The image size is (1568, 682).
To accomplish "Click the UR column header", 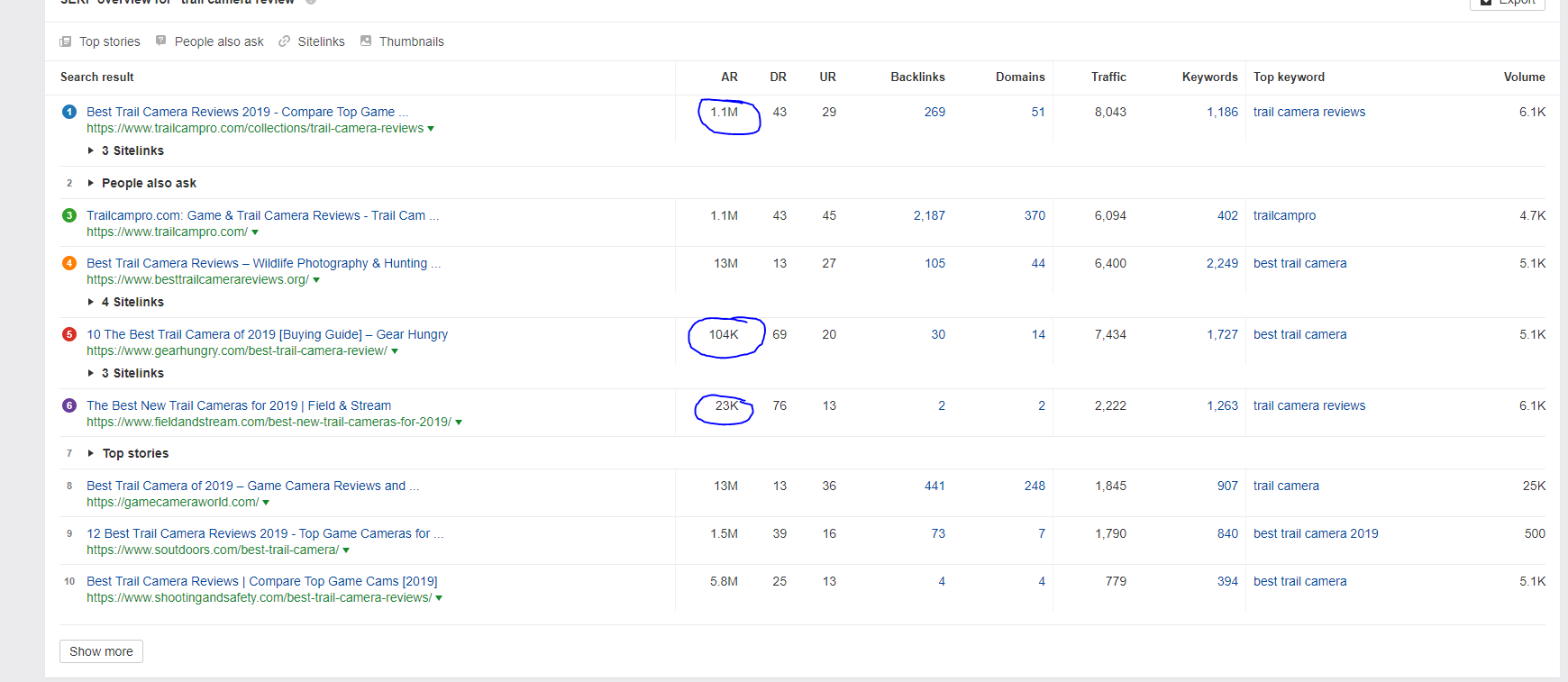I will click(x=828, y=77).
